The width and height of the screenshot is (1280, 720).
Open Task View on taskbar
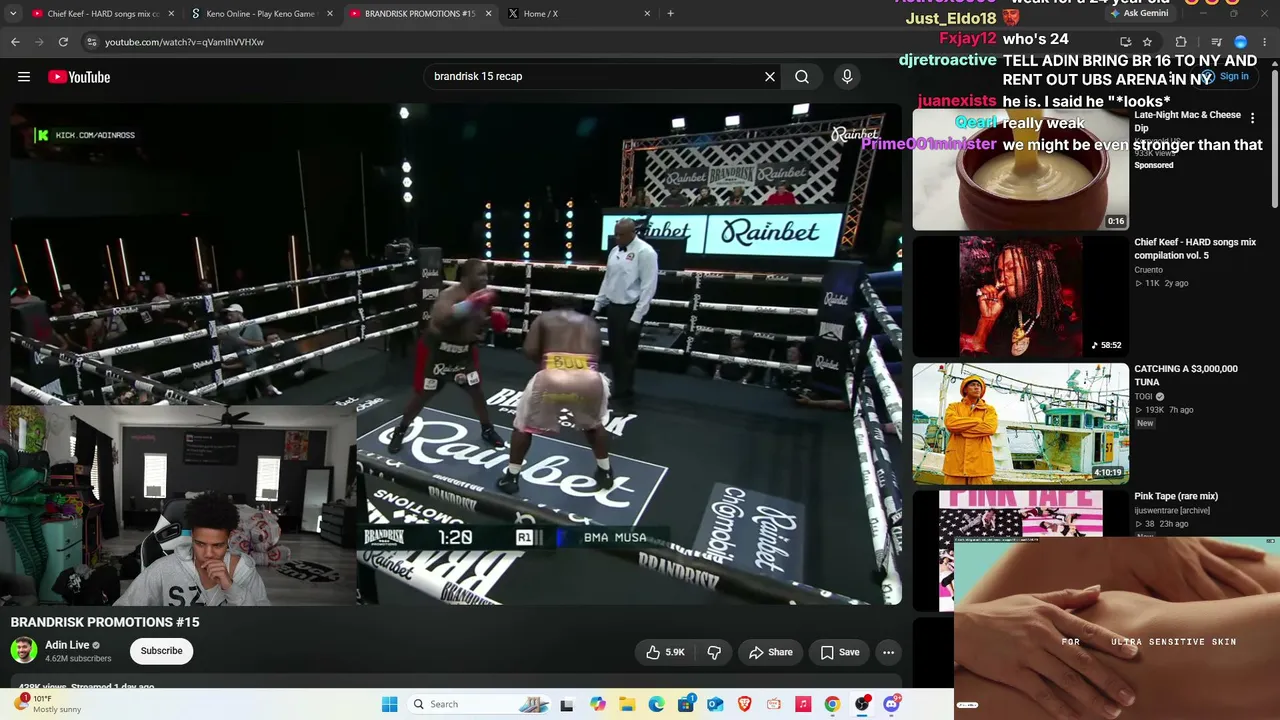point(567,704)
